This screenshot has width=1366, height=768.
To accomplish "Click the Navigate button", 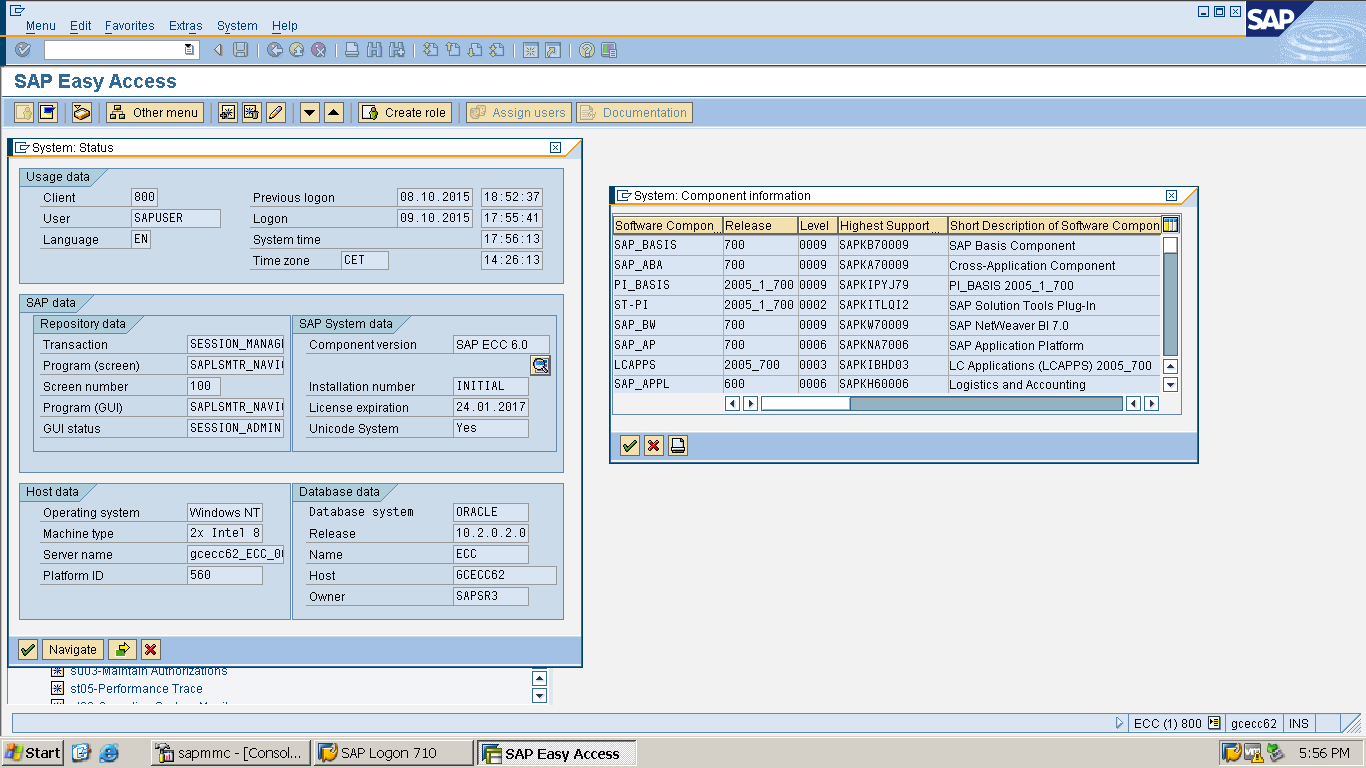I will (x=73, y=650).
